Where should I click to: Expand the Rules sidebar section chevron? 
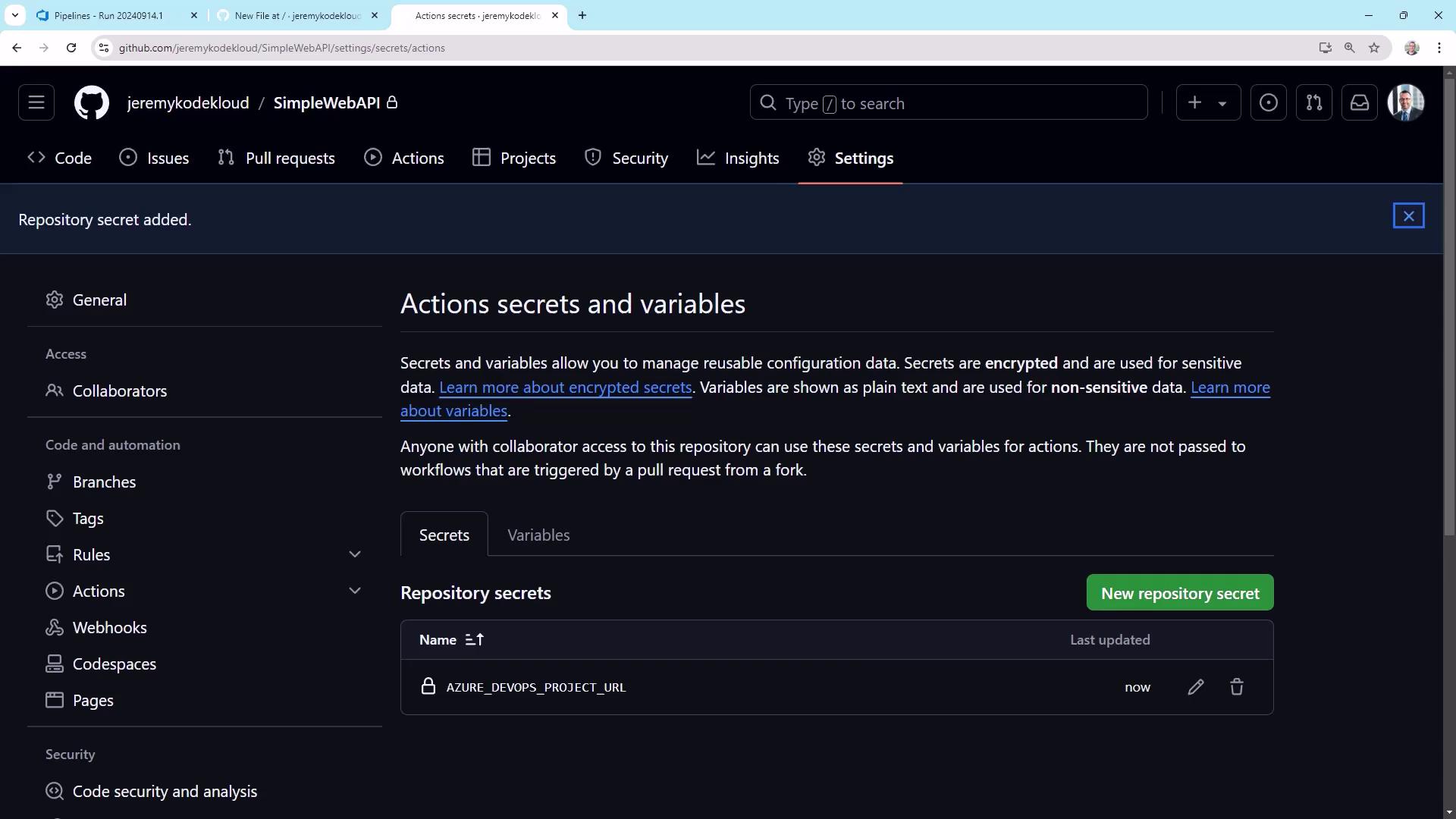(x=355, y=554)
